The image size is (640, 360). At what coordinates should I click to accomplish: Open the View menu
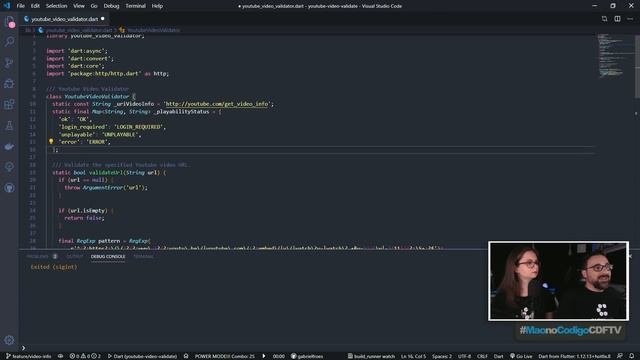point(79,6)
